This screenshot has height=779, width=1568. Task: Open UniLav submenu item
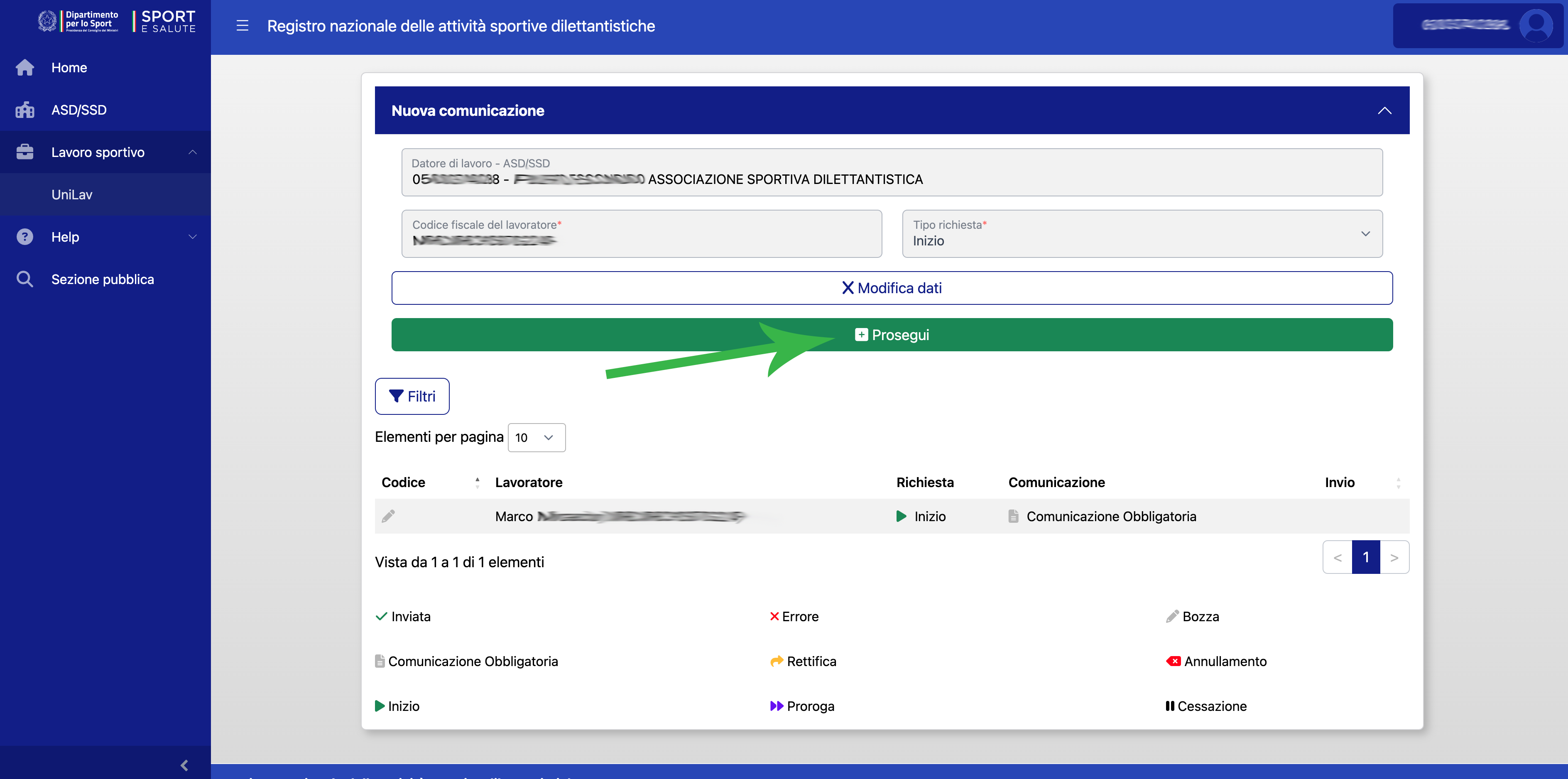72,195
